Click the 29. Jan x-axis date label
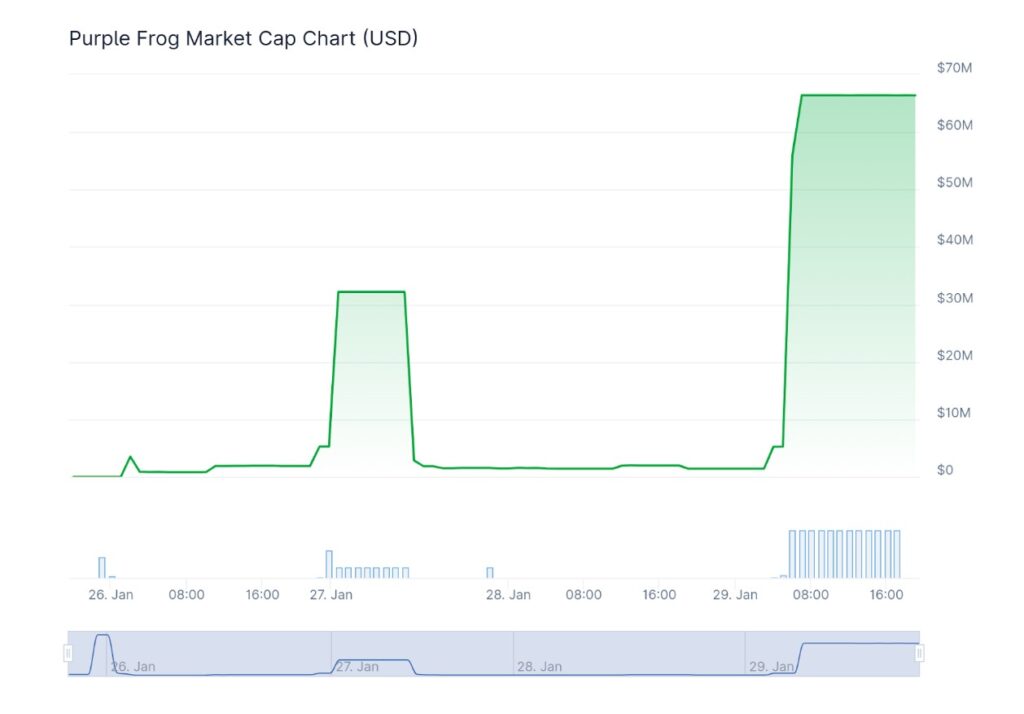Viewport: 1024px width, 714px height. pos(734,594)
